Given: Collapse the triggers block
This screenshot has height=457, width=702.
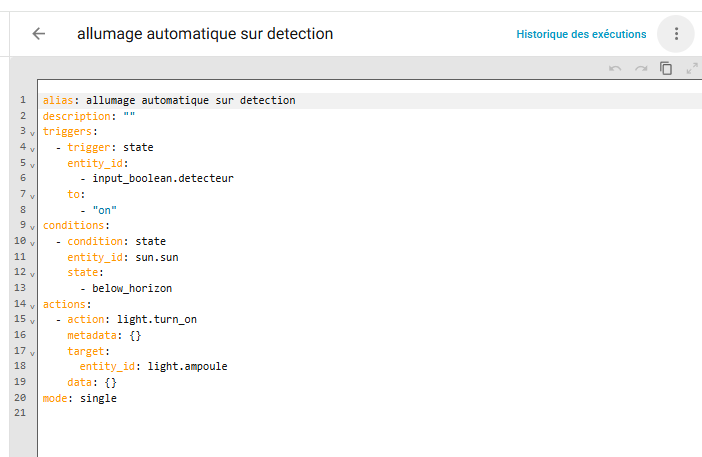Looking at the screenshot, I should [x=32, y=132].
